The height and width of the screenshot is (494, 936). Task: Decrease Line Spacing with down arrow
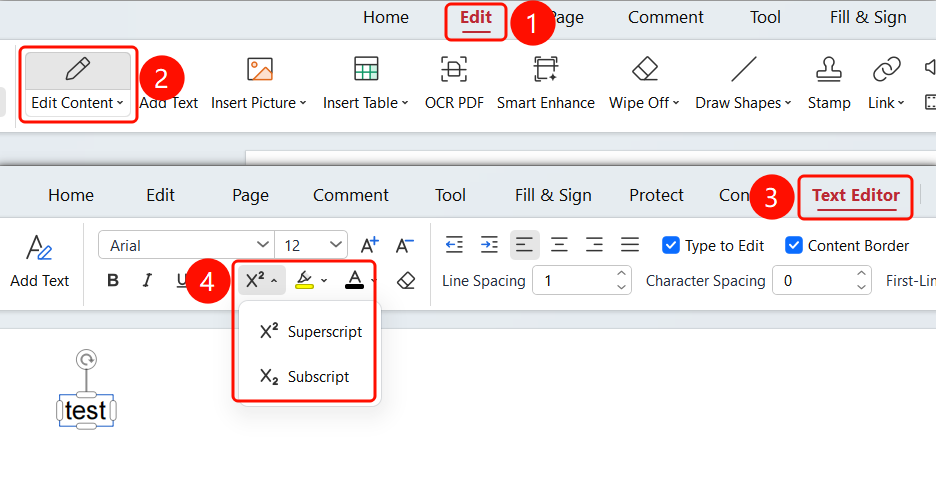[621, 288]
